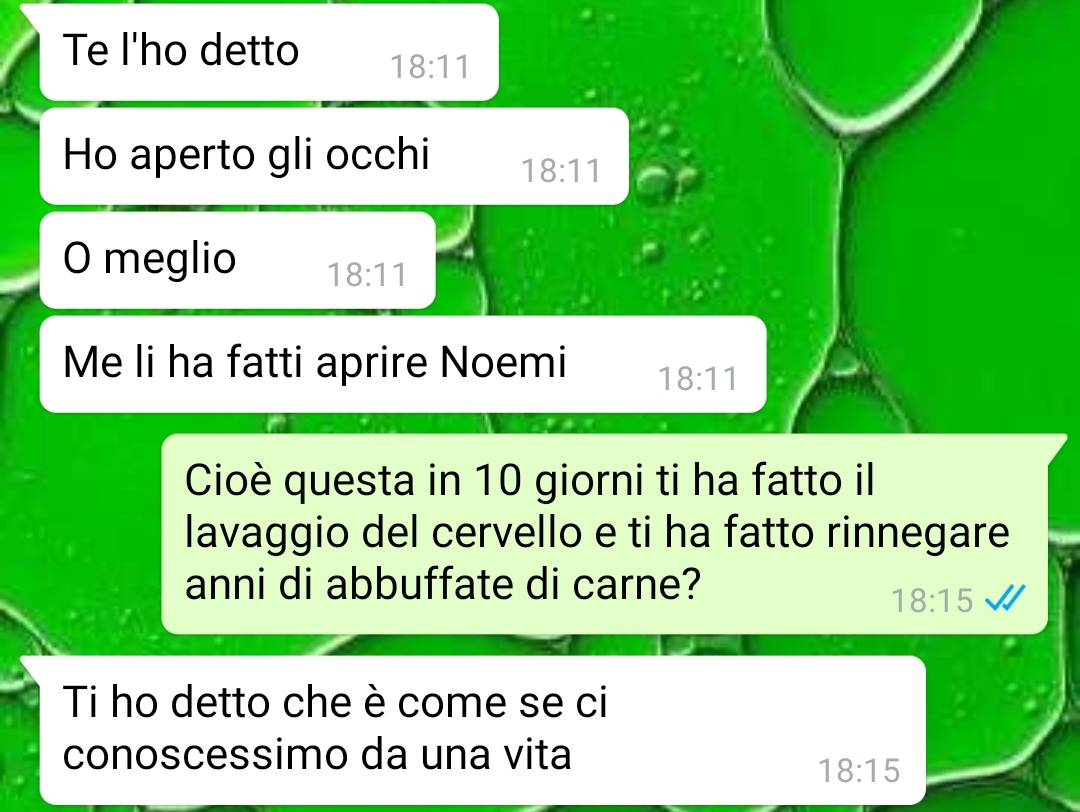Tap the 'O meglio' message bubble
Image resolution: width=1080 pixels, height=812 pixels.
(238, 260)
